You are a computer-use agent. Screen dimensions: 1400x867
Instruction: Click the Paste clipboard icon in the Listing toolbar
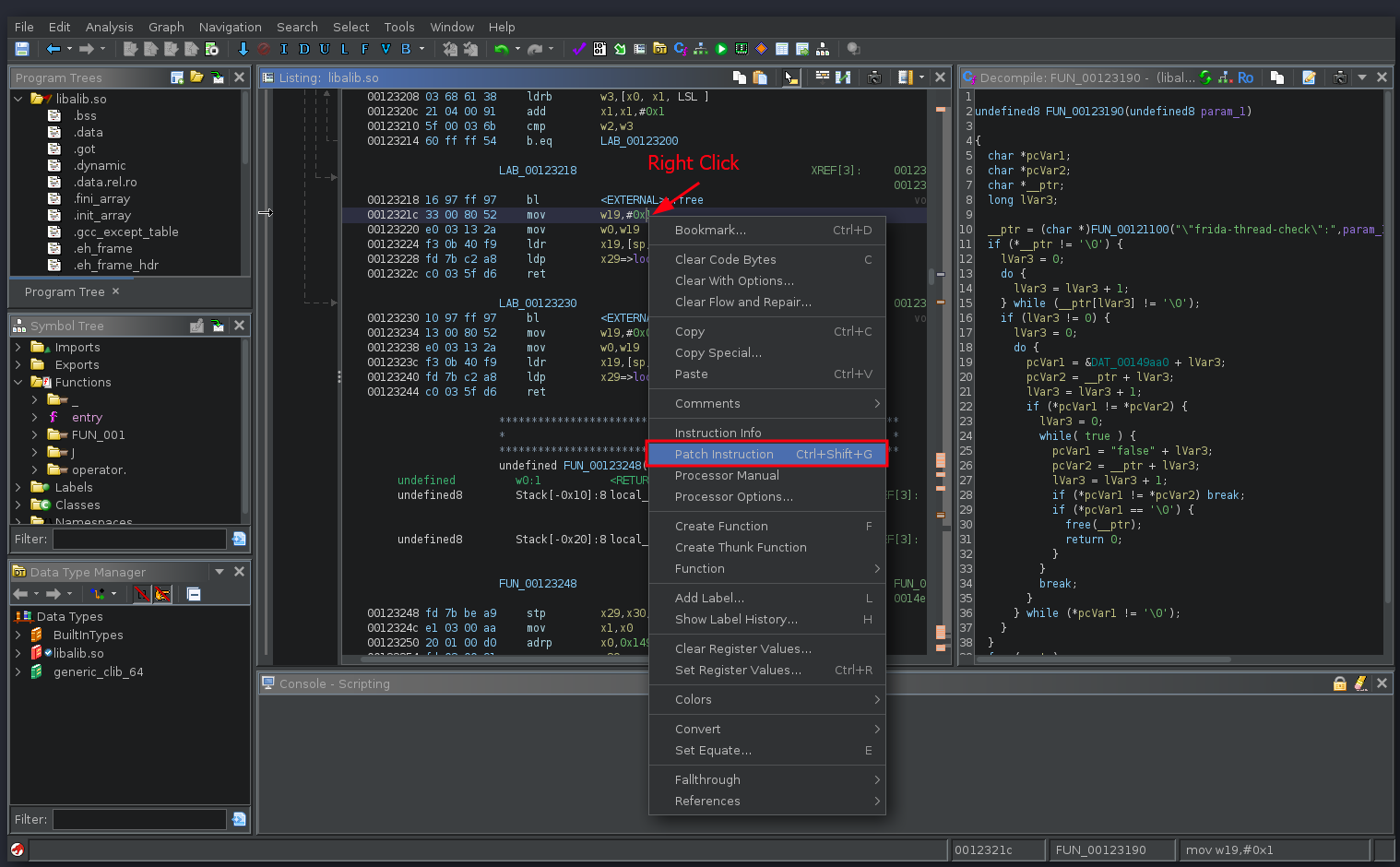click(x=759, y=77)
